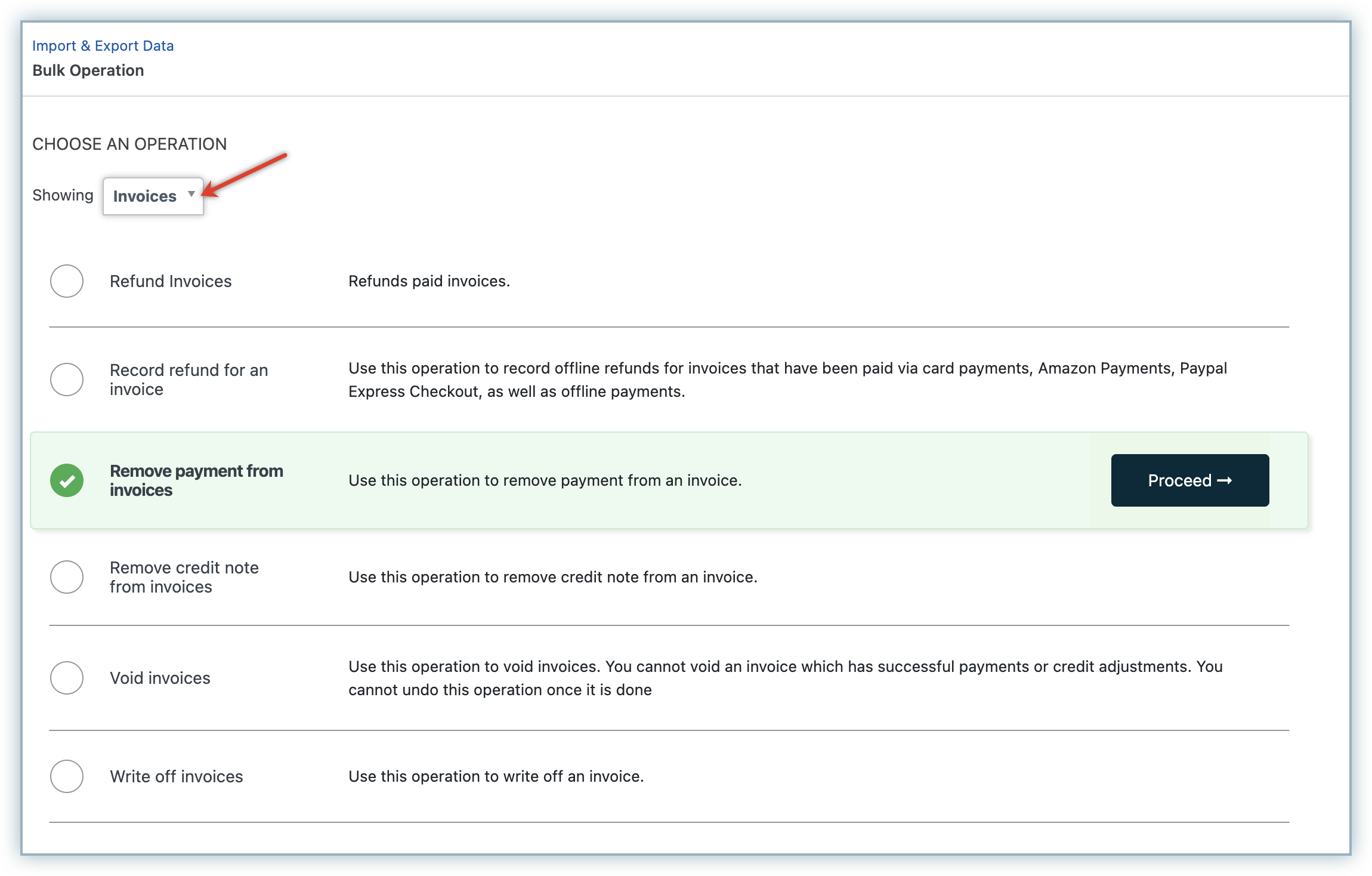Screen dimensions: 1372x876
Task: Select the Refund Invoices radio button
Action: pyautogui.click(x=67, y=281)
